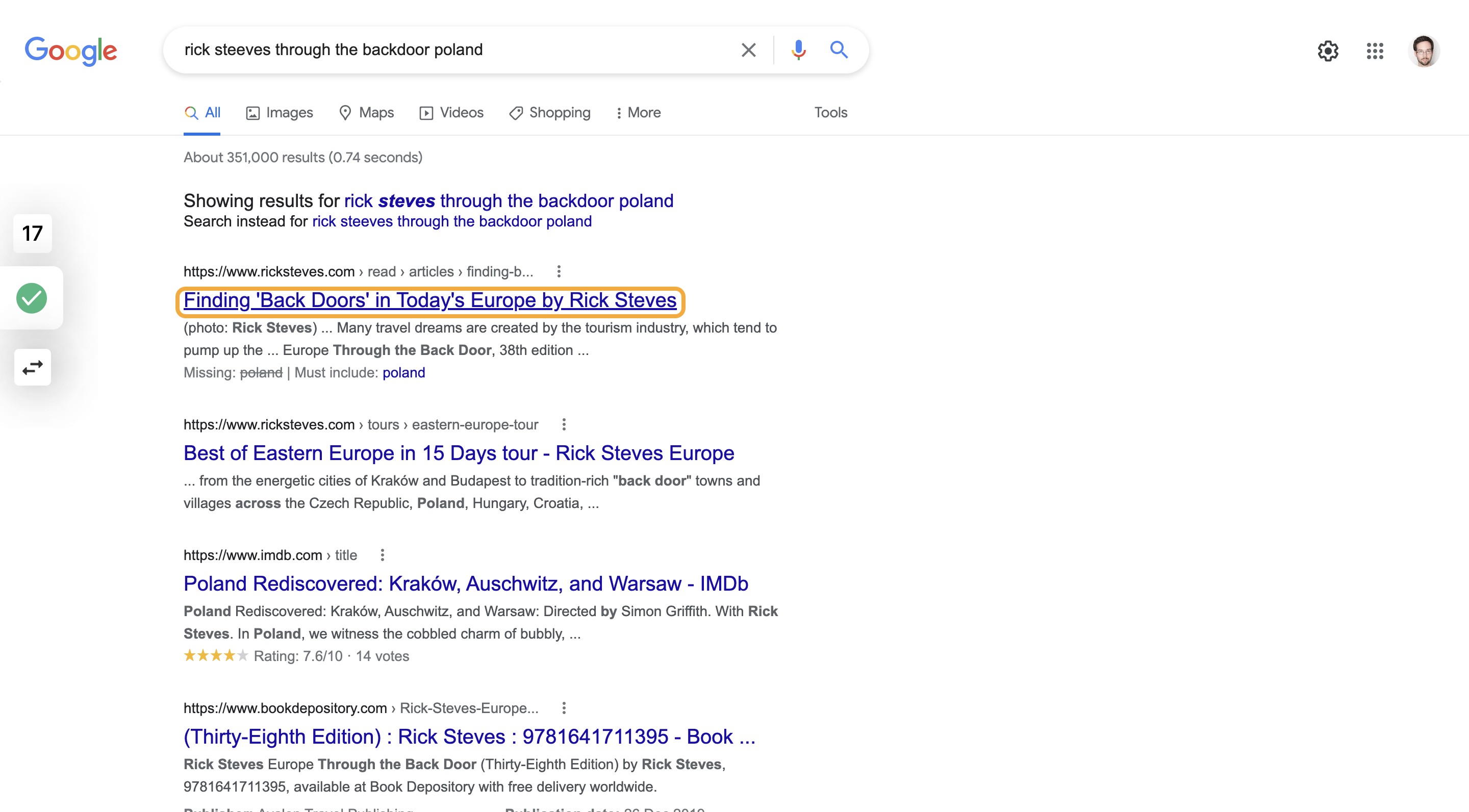This screenshot has width=1469, height=812.
Task: Open three-dot menu for bookdepository.com result
Action: click(564, 707)
